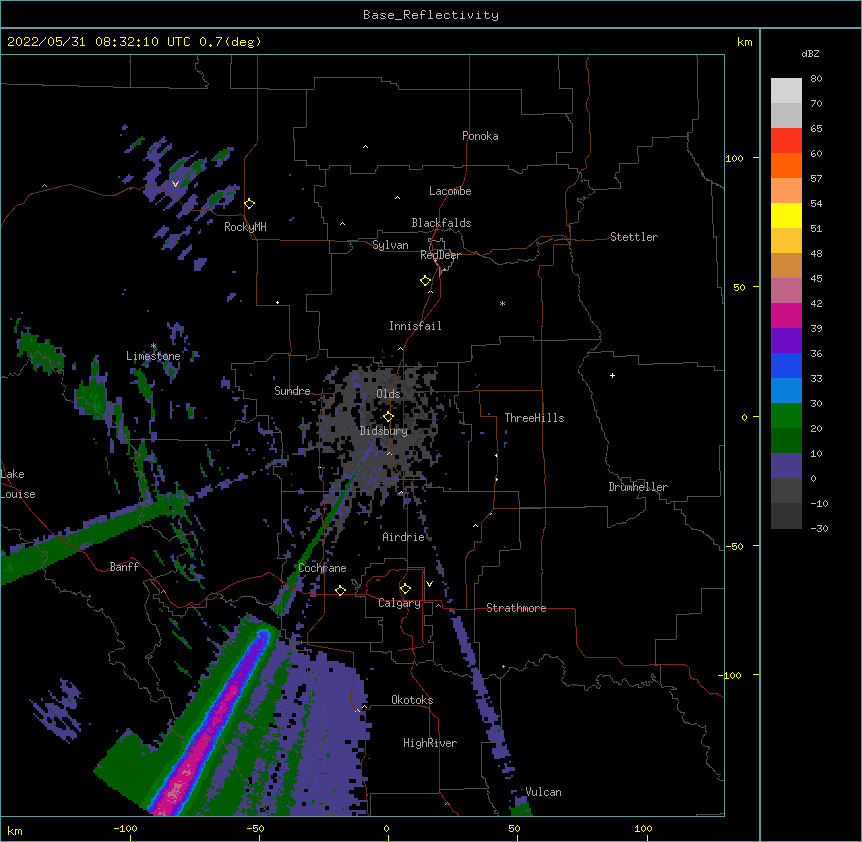
Task: Click the HighRiver city label
Action: pos(430,743)
